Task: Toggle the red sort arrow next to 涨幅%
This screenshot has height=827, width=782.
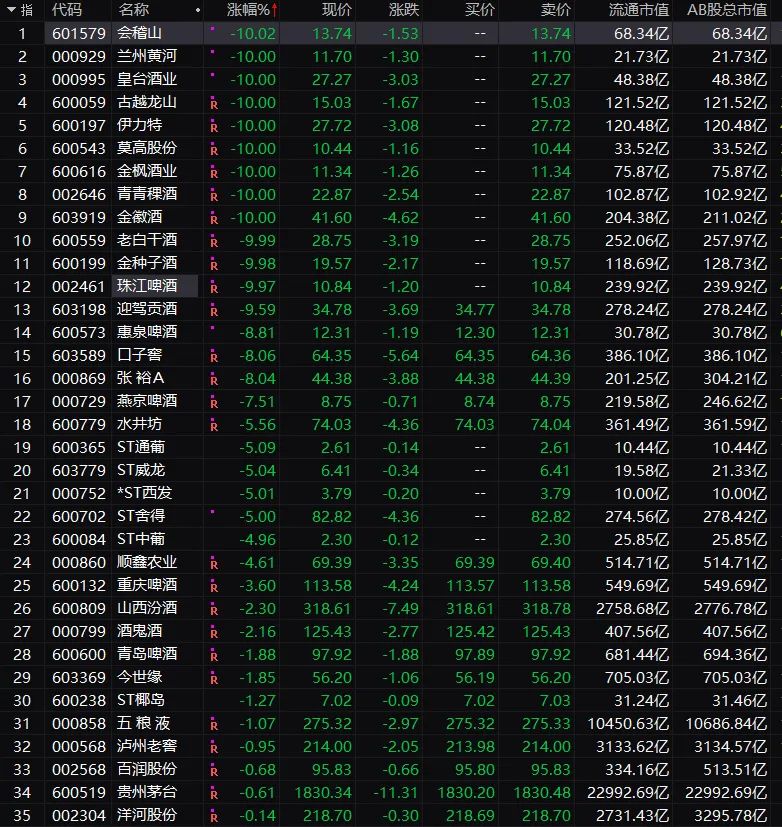Action: point(274,9)
